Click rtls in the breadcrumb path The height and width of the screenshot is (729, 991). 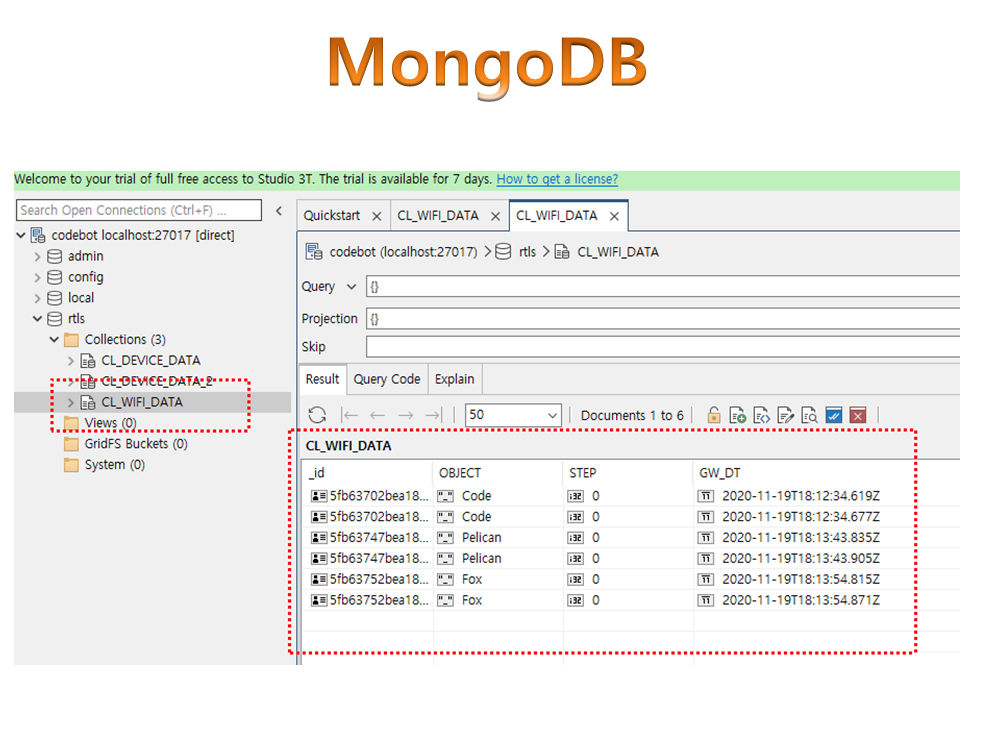point(527,252)
